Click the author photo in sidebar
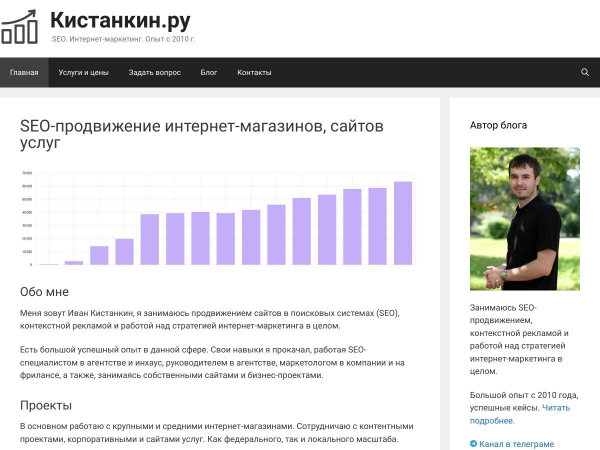Image resolution: width=600 pixels, height=450 pixels. (525, 218)
